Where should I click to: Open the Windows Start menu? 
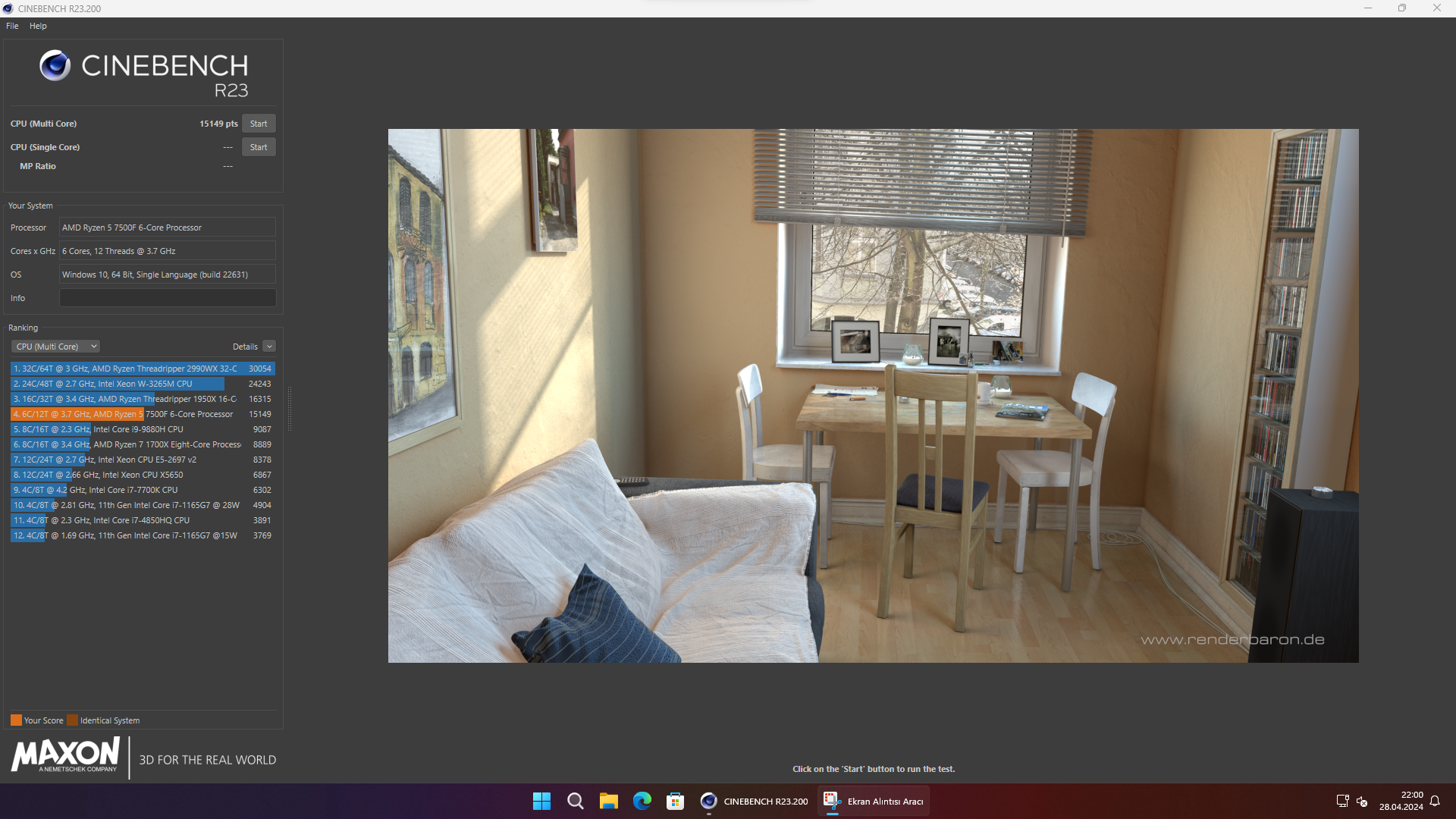pos(541,801)
